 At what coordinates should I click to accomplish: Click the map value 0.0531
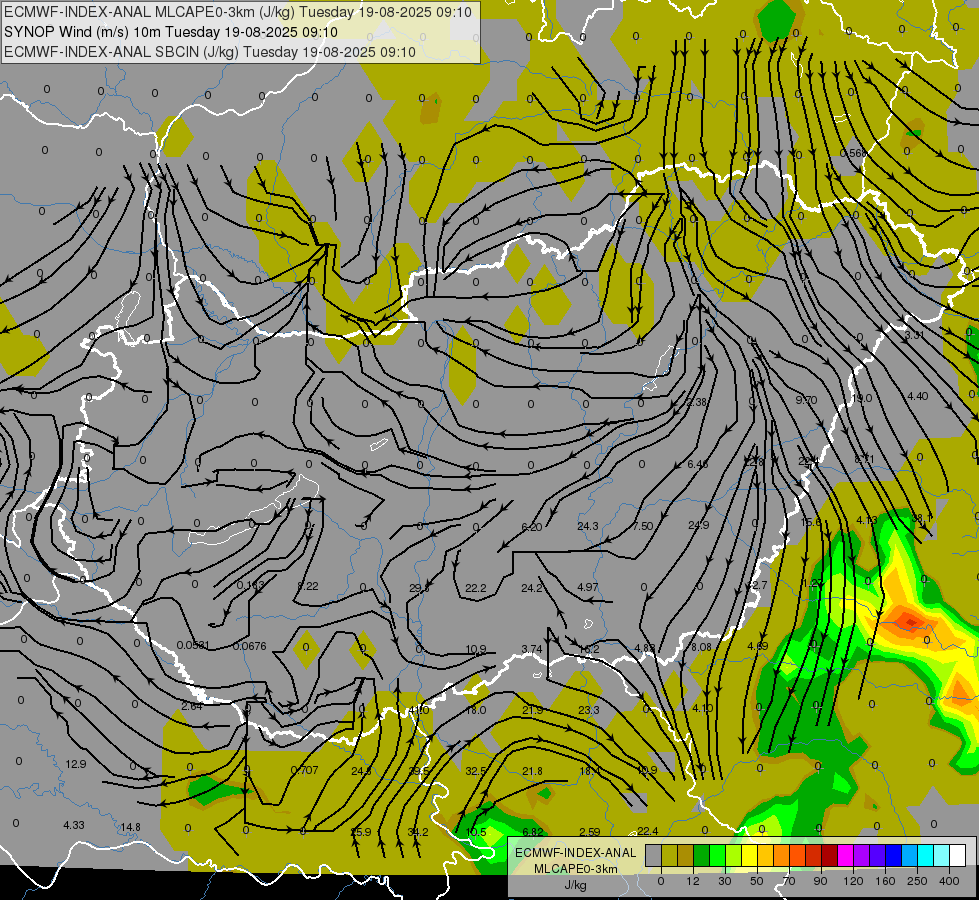click(193, 645)
